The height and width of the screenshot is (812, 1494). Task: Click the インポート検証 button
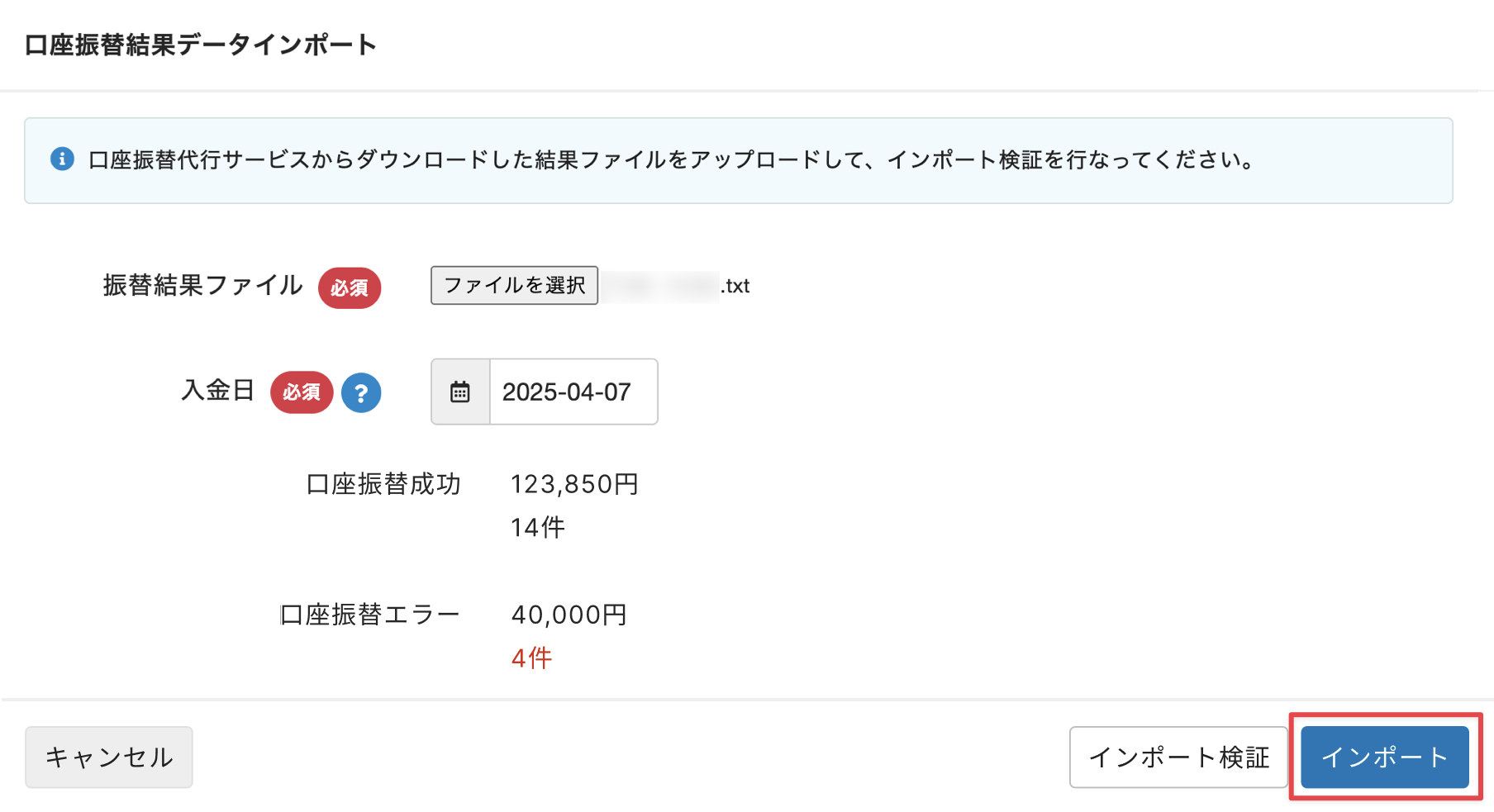point(1178,757)
